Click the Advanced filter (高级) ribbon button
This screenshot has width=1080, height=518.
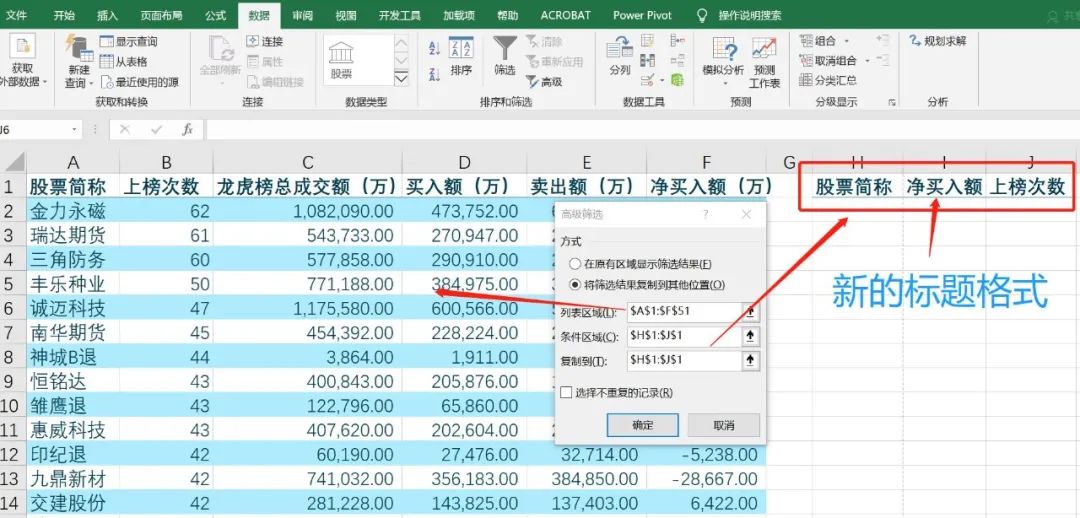[x=545, y=82]
